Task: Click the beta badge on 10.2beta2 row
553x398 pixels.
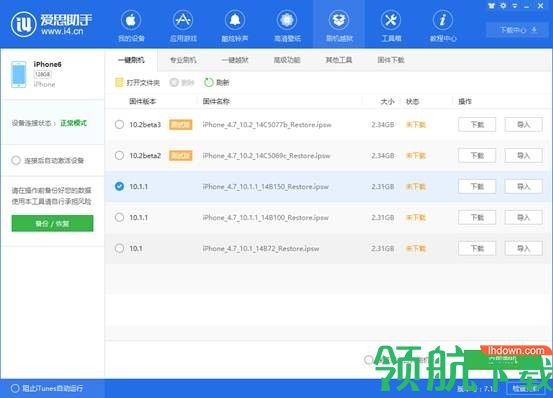Action: coord(181,155)
